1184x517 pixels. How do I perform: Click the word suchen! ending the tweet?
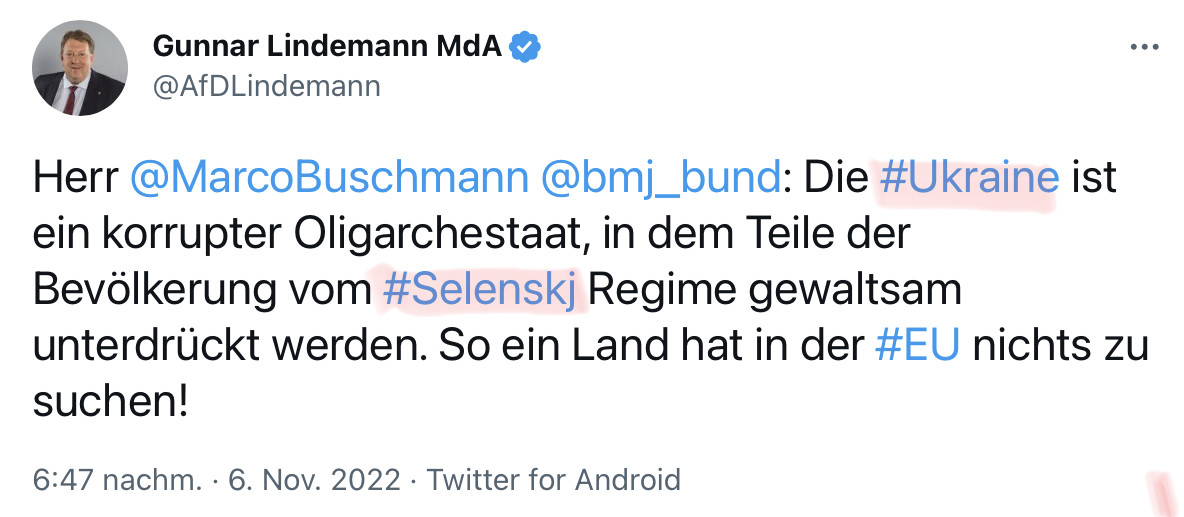110,402
